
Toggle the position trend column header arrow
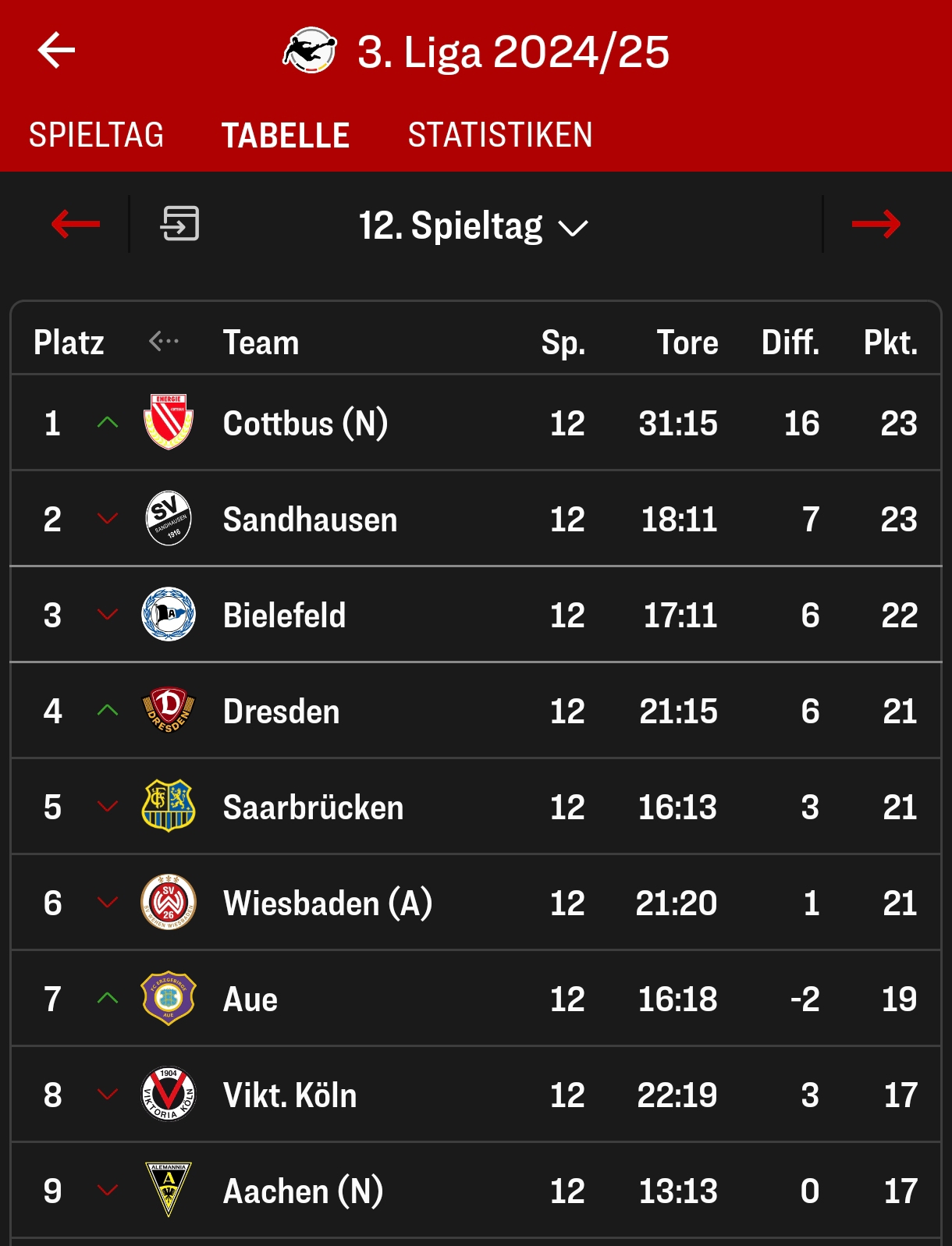[164, 341]
